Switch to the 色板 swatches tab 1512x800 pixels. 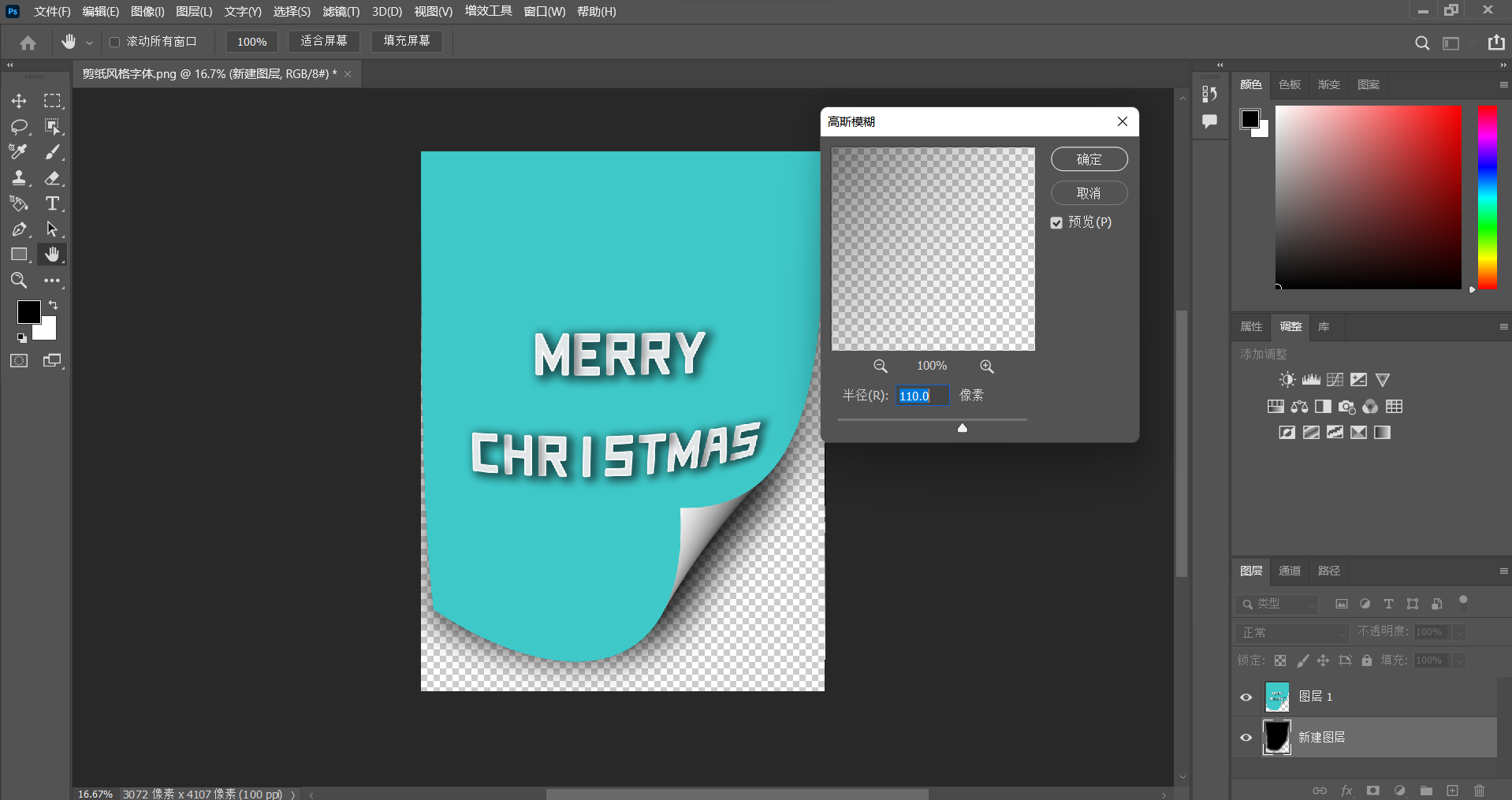point(1290,84)
